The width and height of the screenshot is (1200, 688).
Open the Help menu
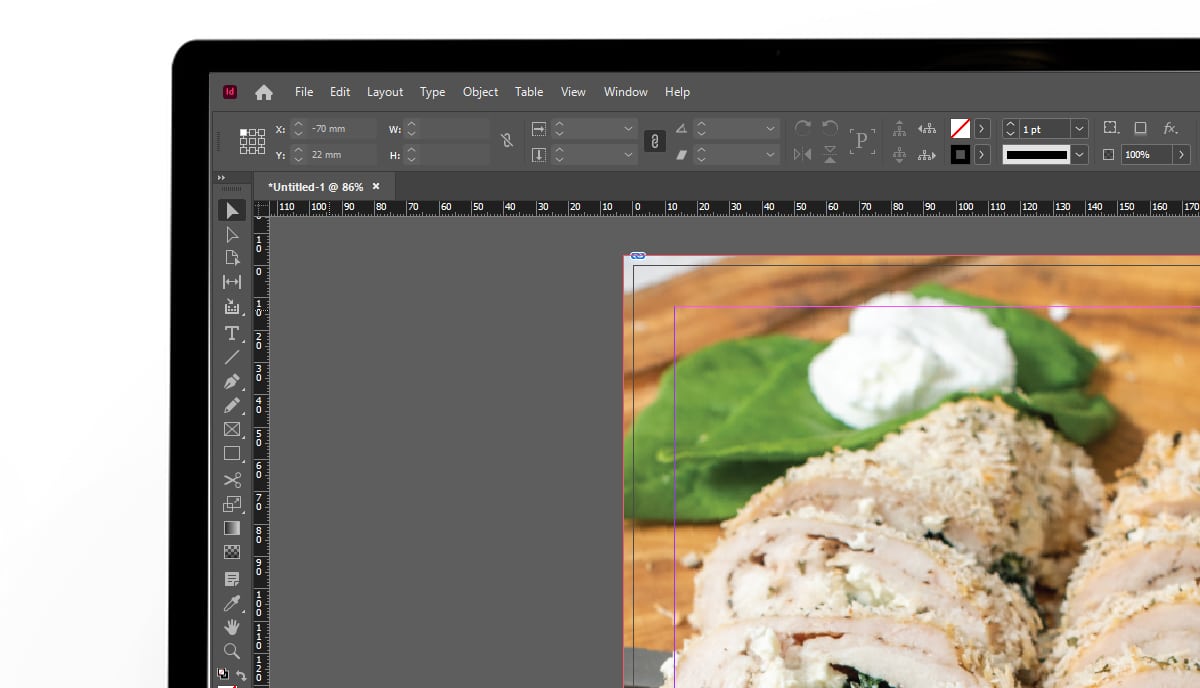[x=677, y=92]
